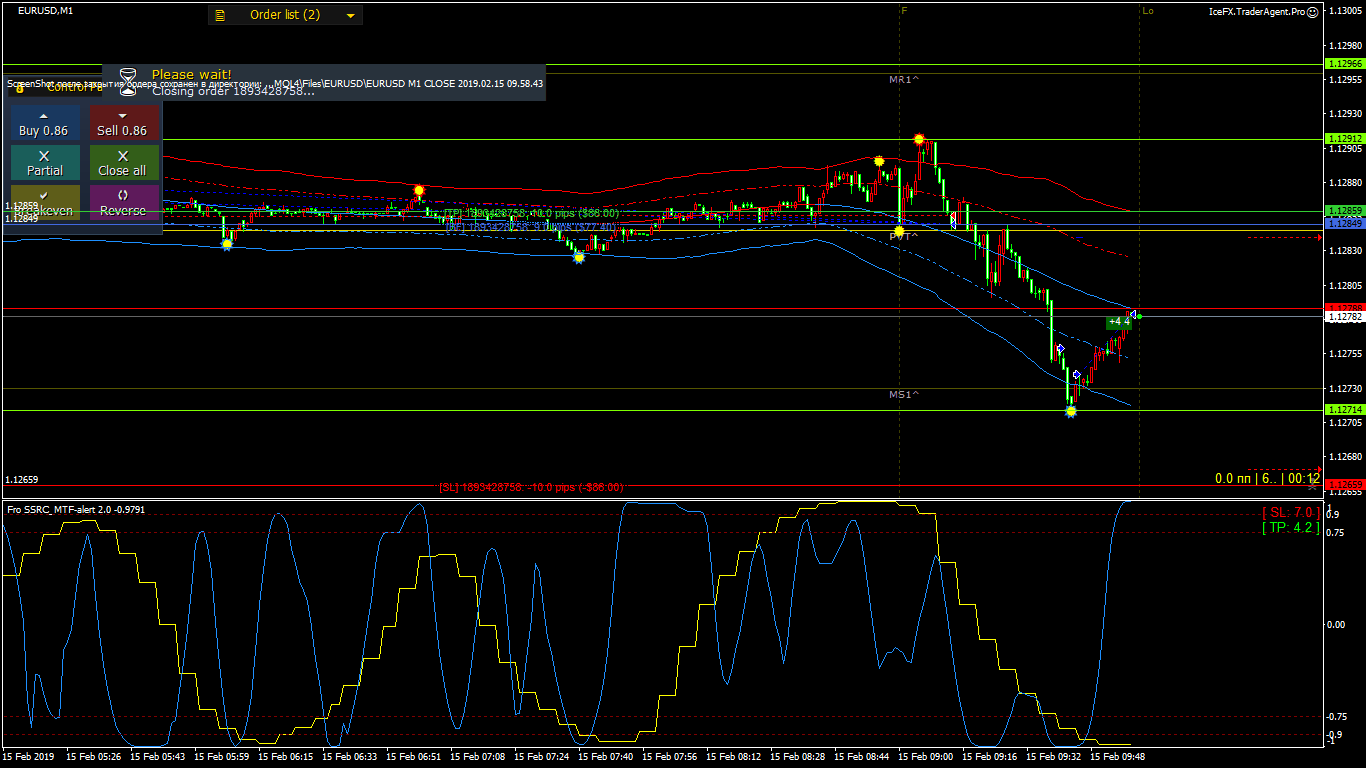Click the IceFX.TraderAgent.Pro expert label
The height and width of the screenshot is (768, 1366).
click(x=1256, y=12)
